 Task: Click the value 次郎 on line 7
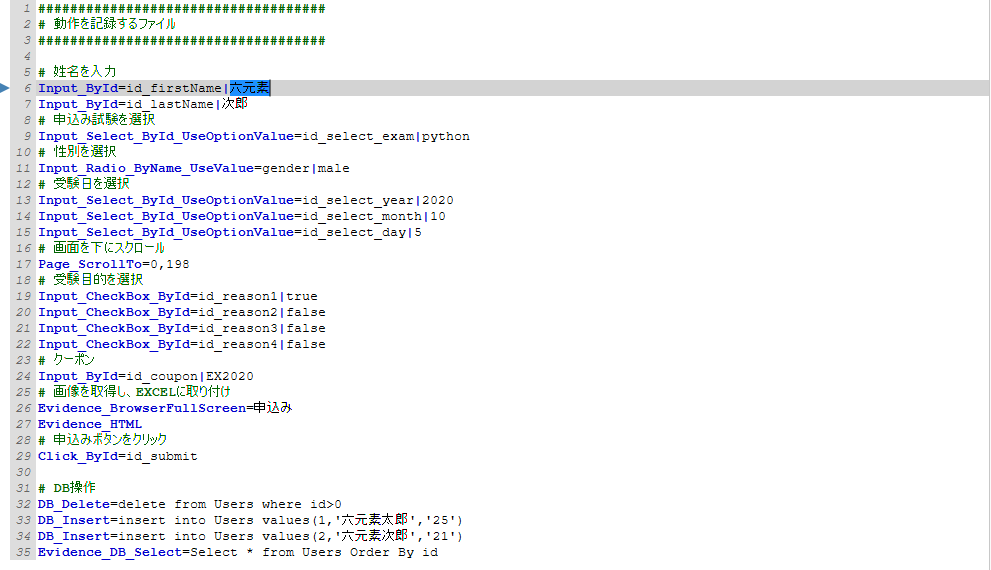click(234, 104)
